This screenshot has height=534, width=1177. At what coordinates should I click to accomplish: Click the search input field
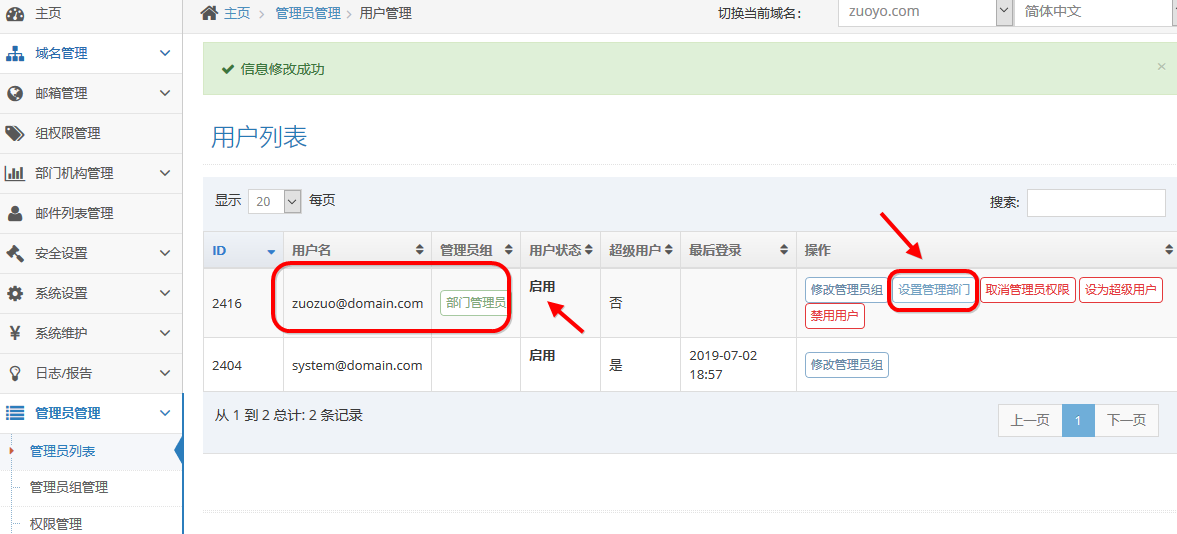click(1095, 203)
